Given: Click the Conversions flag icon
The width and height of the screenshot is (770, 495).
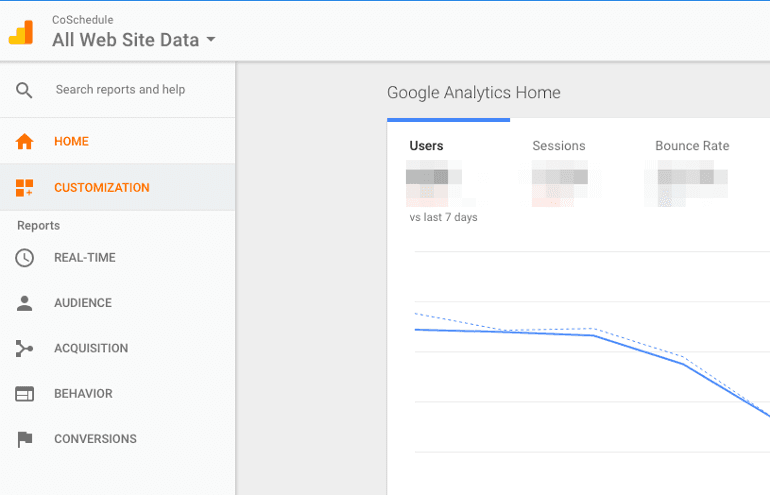Looking at the screenshot, I should [25, 439].
